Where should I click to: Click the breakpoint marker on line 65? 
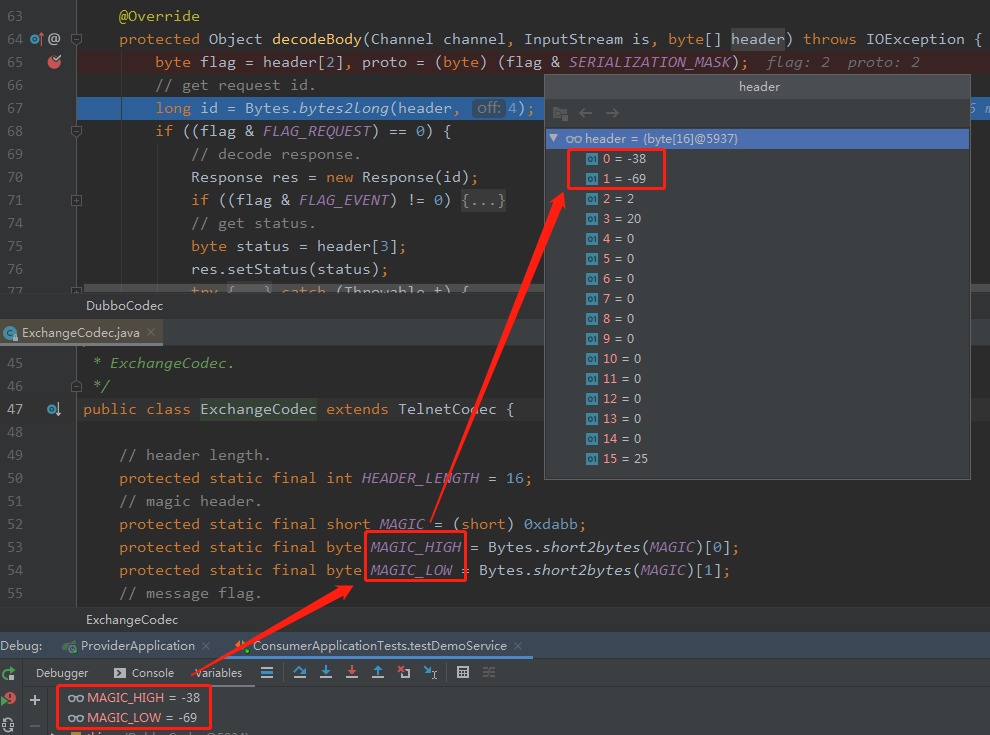coord(54,62)
